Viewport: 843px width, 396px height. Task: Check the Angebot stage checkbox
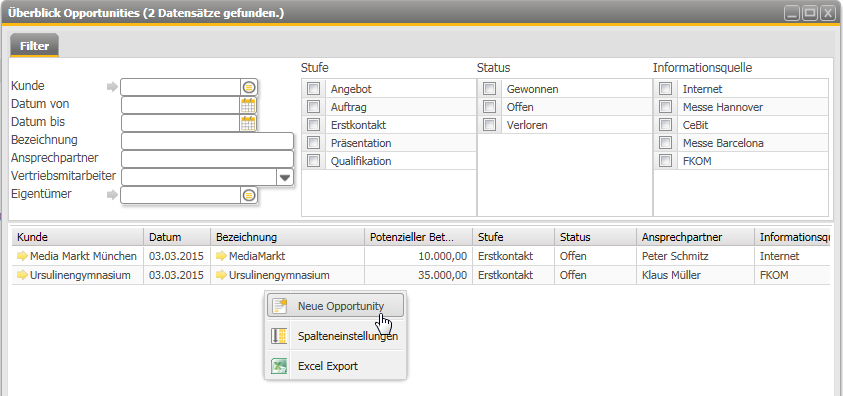313,89
